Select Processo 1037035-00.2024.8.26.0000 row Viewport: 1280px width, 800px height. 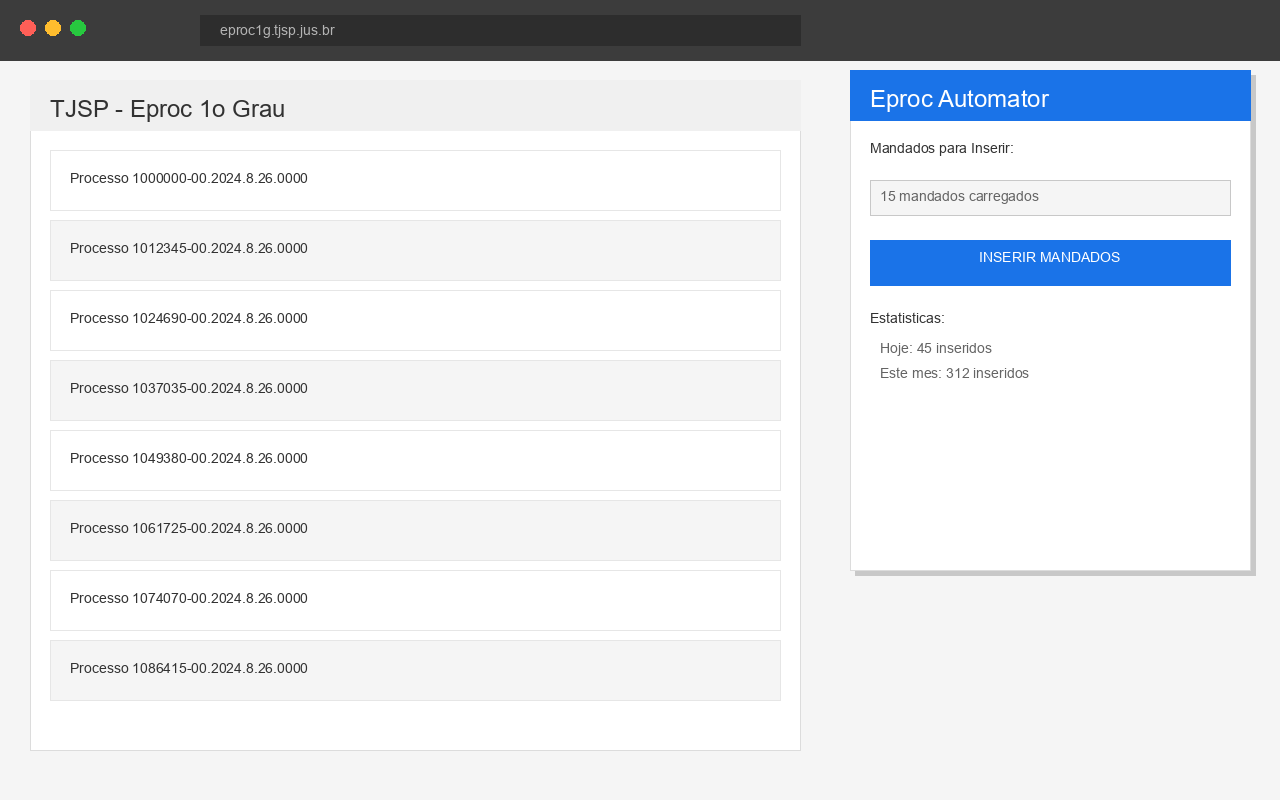click(x=415, y=390)
